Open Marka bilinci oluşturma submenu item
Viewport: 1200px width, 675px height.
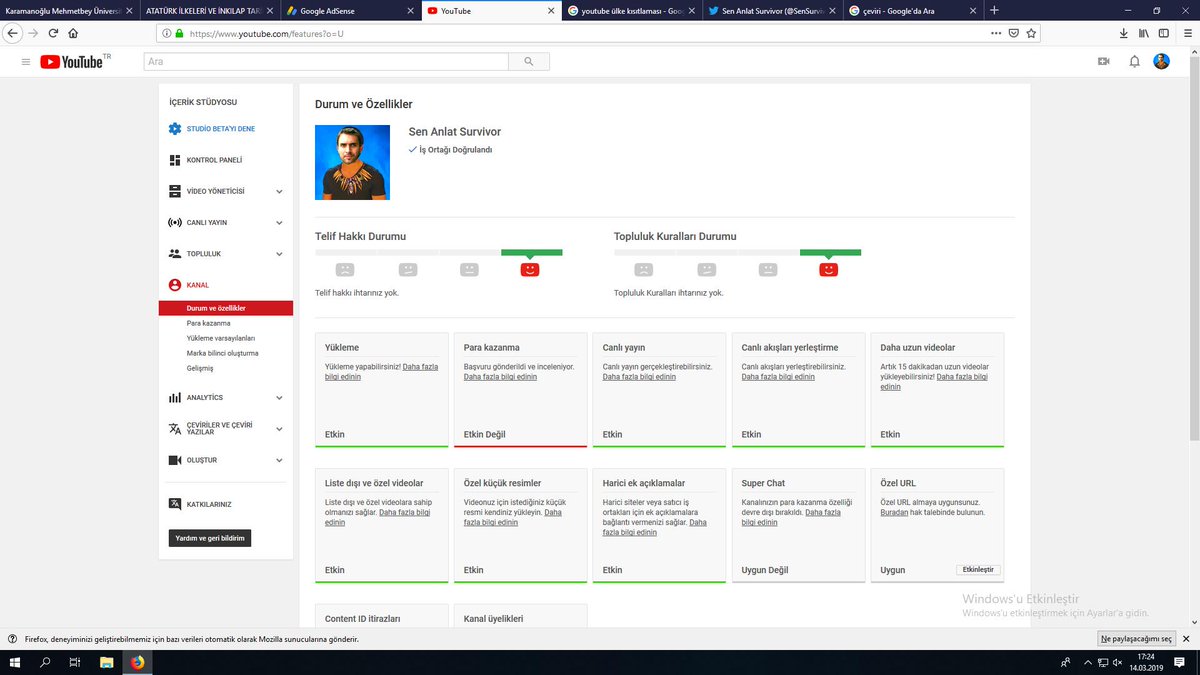click(x=222, y=353)
